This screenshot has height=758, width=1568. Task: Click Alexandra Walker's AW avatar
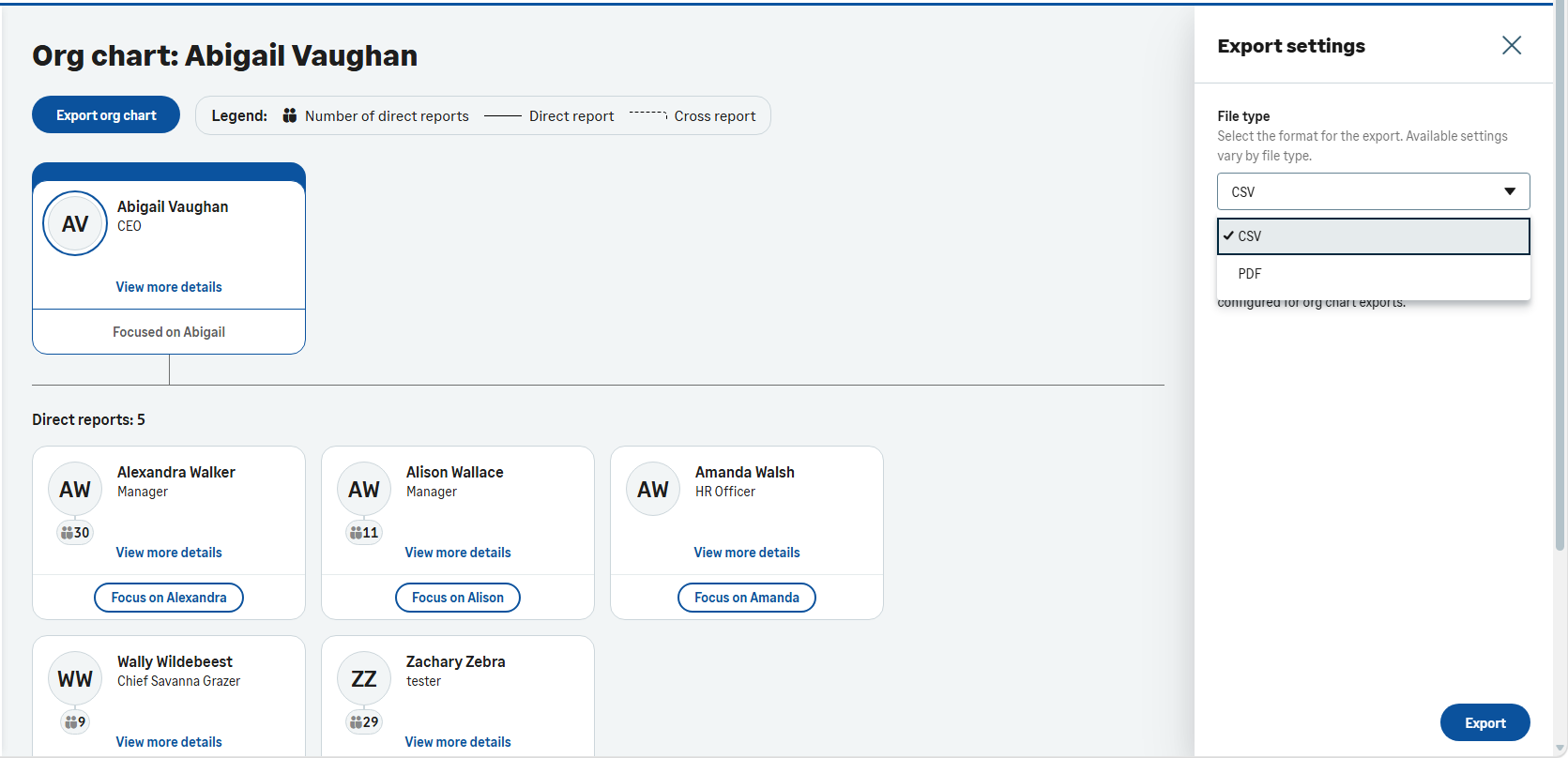[x=75, y=489]
